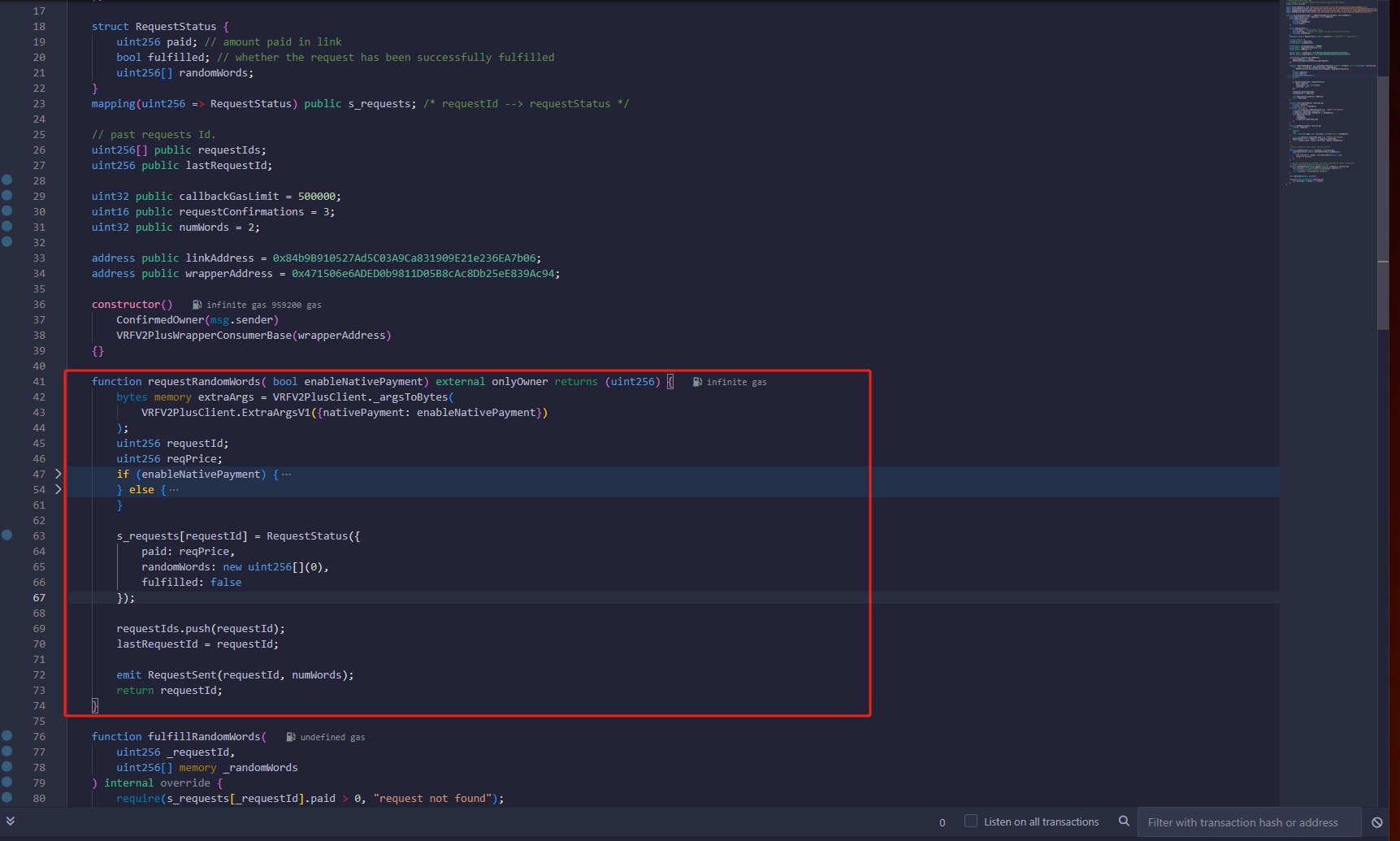The height and width of the screenshot is (841, 1400).
Task: Expand folded if block at line 47
Action: [58, 474]
